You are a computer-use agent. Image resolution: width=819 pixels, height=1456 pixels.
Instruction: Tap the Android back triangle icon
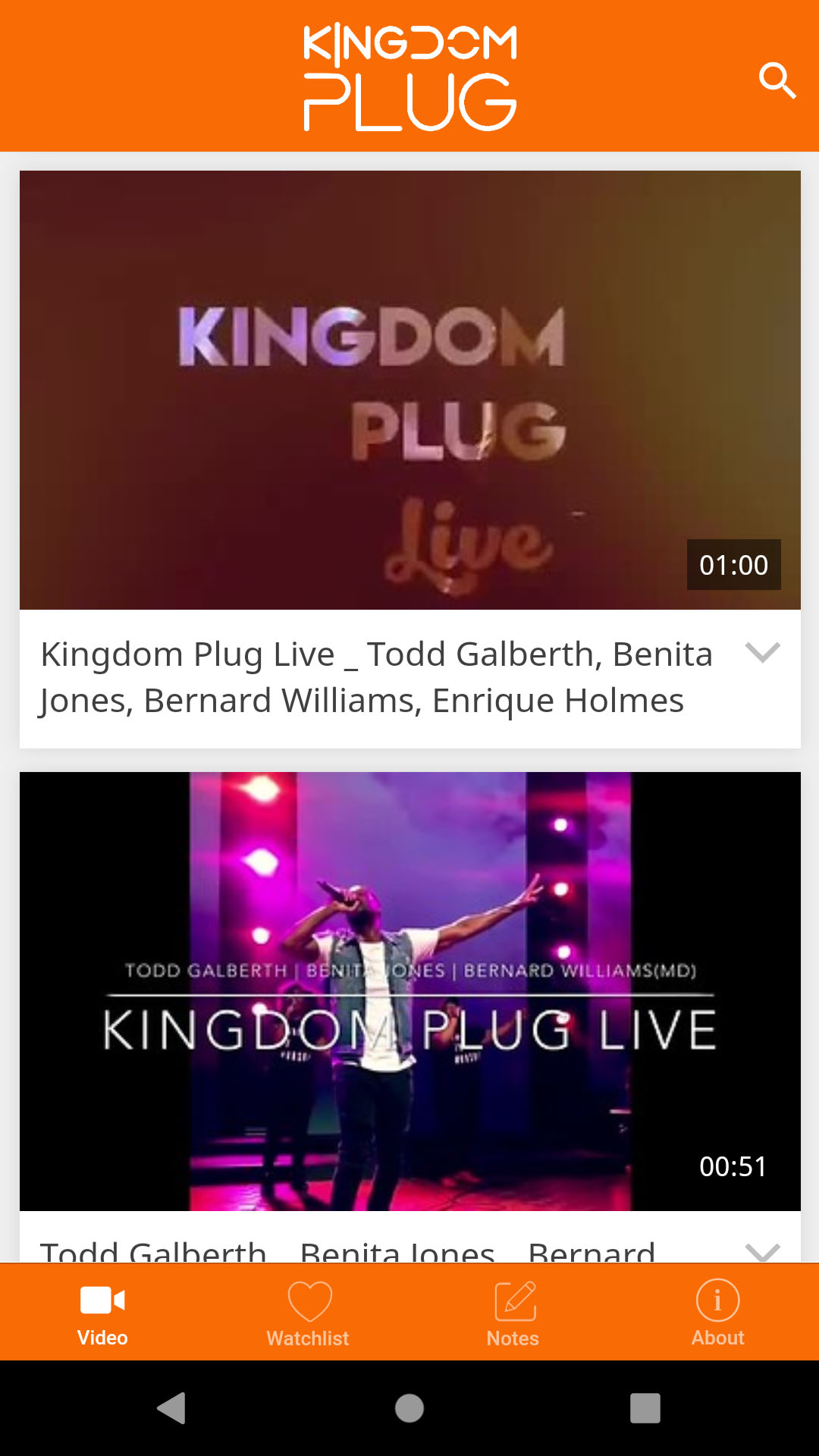coord(172,1408)
